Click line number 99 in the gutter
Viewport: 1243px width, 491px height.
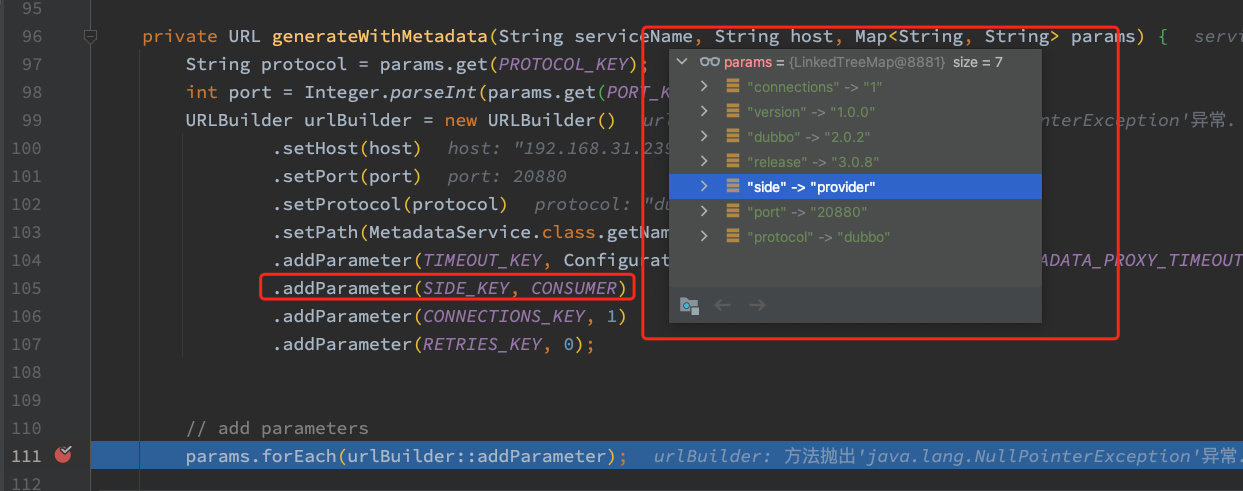pos(31,120)
